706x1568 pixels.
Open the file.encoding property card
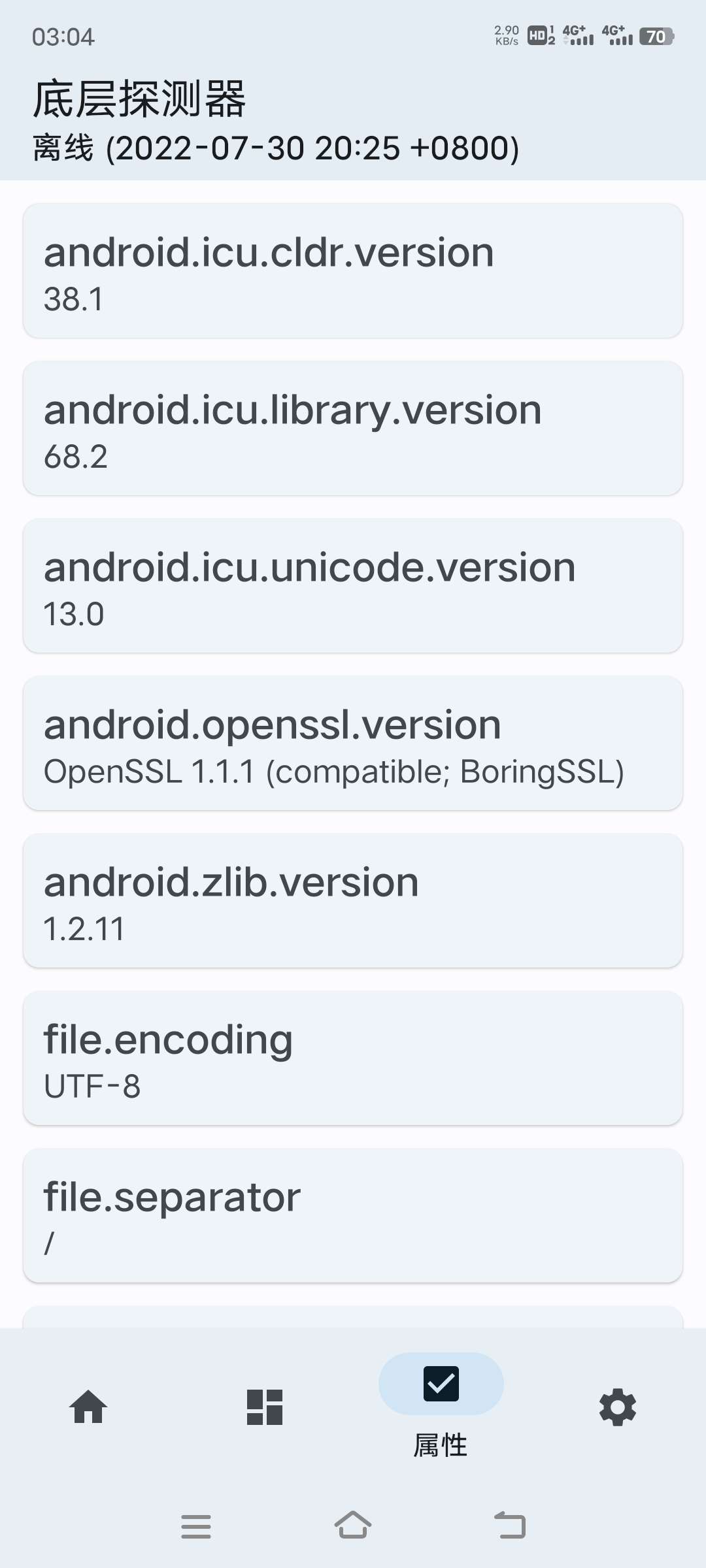(353, 1058)
